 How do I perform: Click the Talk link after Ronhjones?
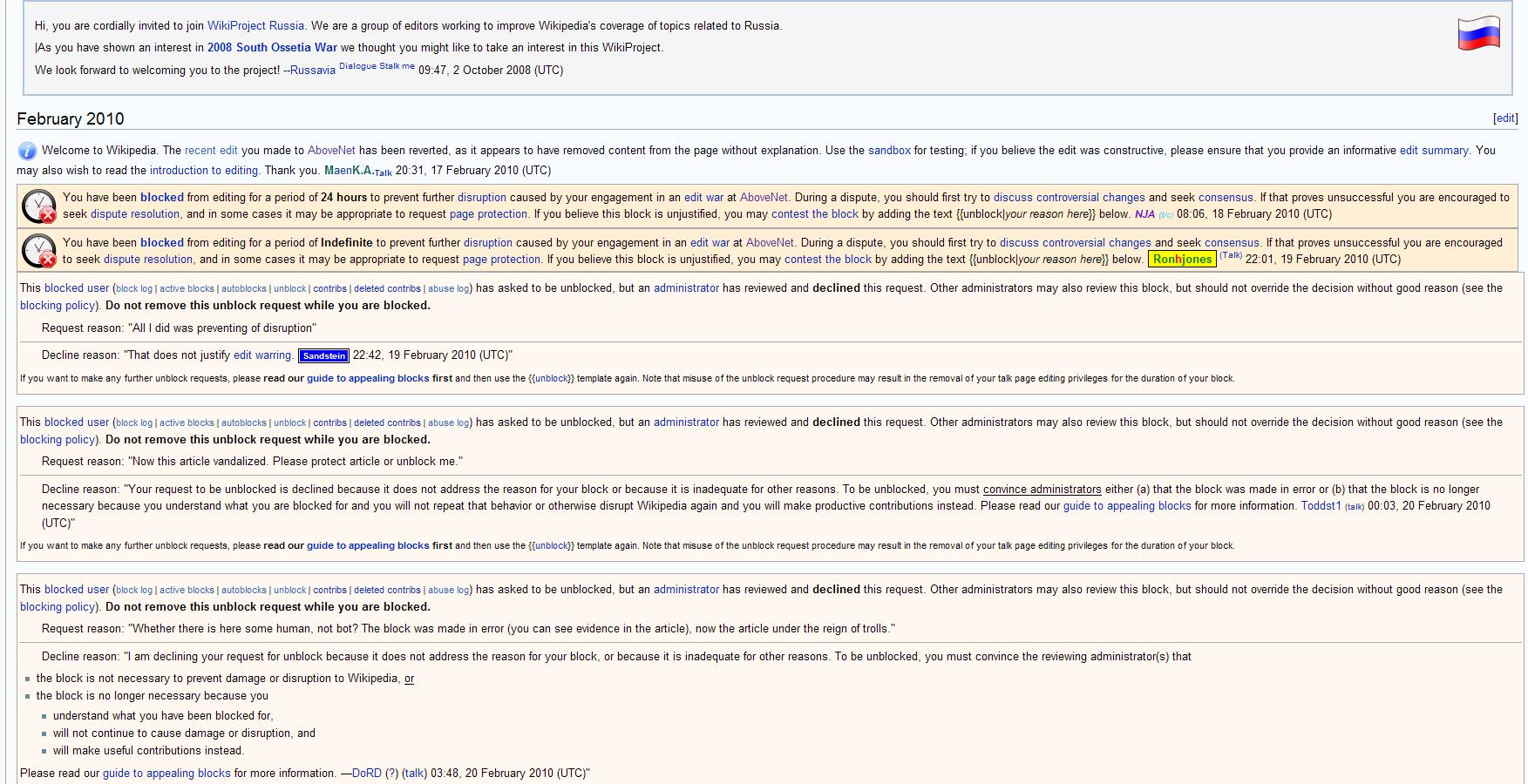pos(1231,255)
